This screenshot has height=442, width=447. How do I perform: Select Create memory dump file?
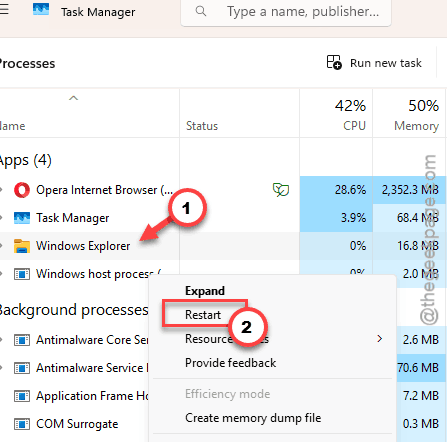pyautogui.click(x=253, y=418)
